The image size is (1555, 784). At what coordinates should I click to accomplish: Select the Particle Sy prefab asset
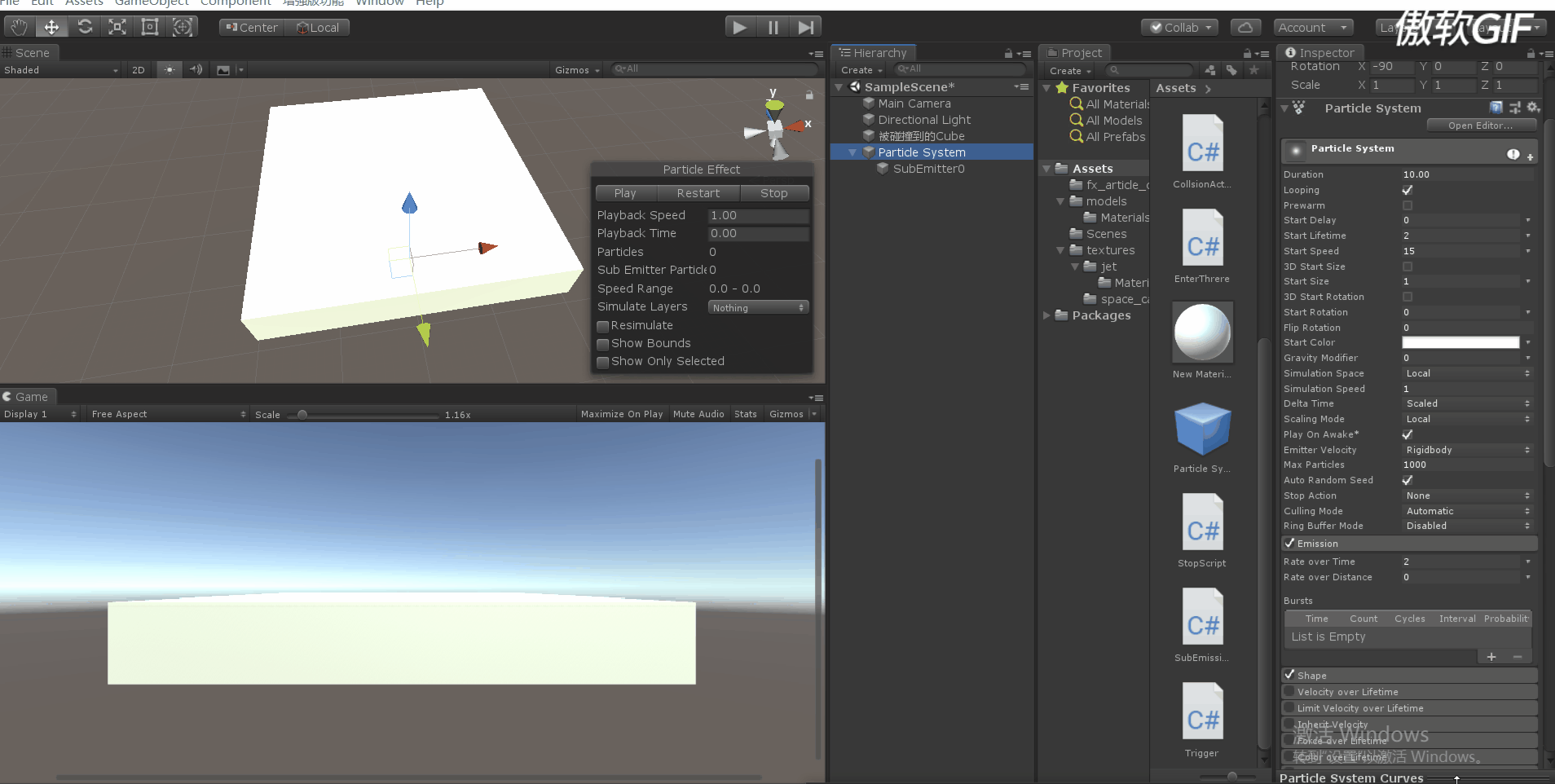(x=1202, y=436)
